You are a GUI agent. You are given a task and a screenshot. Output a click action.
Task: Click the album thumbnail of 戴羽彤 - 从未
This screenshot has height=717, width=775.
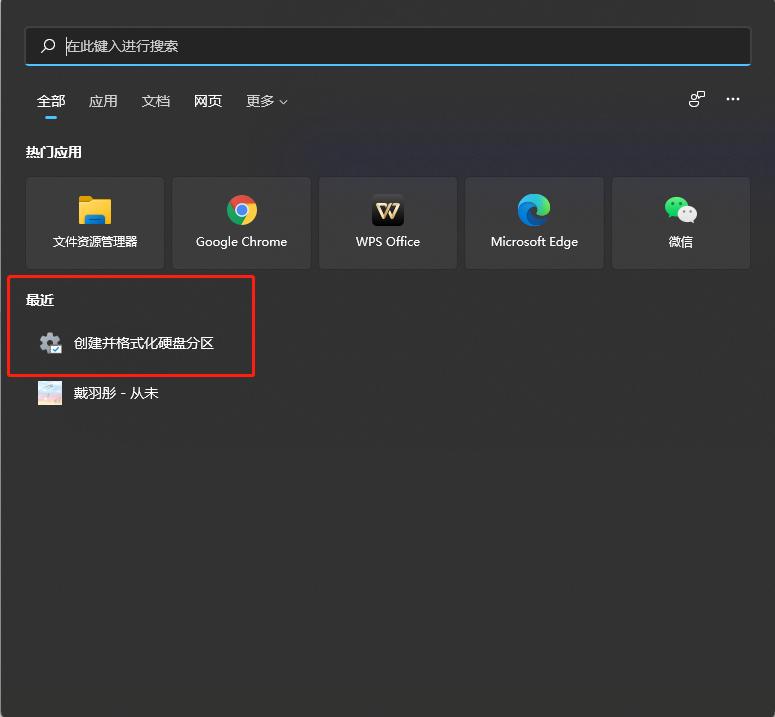pos(50,393)
